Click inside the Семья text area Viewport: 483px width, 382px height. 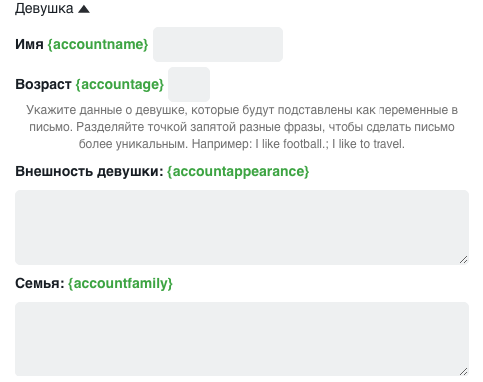click(x=242, y=339)
